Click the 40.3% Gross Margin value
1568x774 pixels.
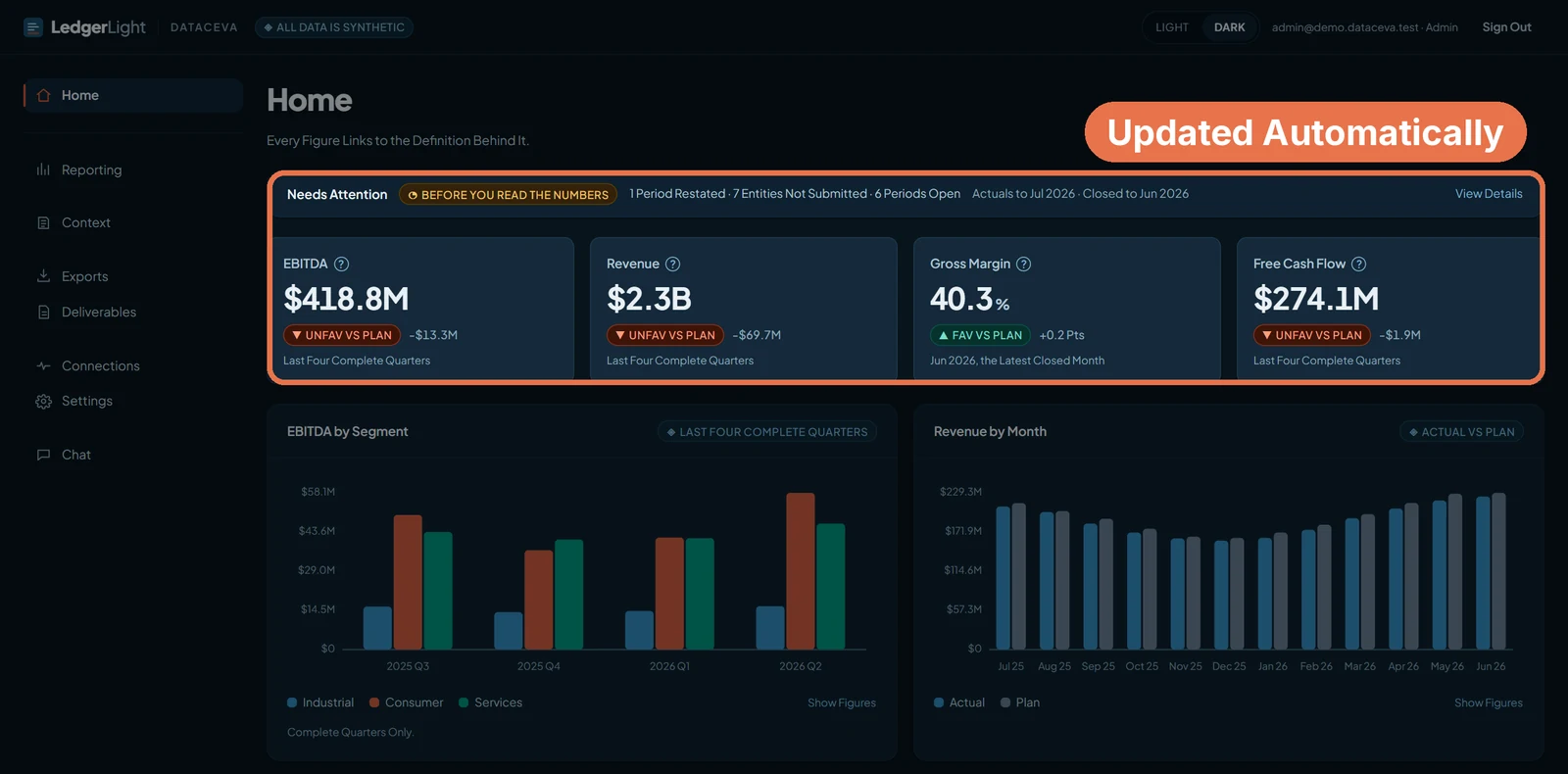click(x=969, y=299)
